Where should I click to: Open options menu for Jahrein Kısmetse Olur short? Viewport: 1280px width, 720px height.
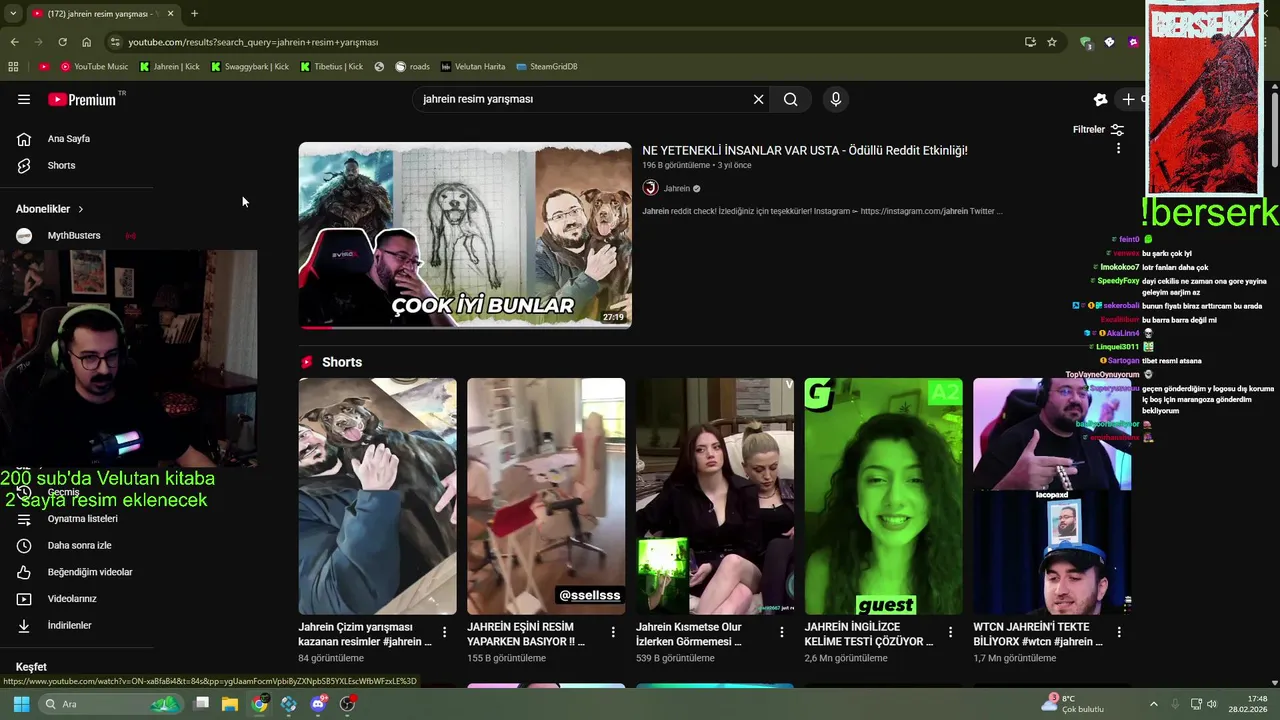[x=782, y=632]
